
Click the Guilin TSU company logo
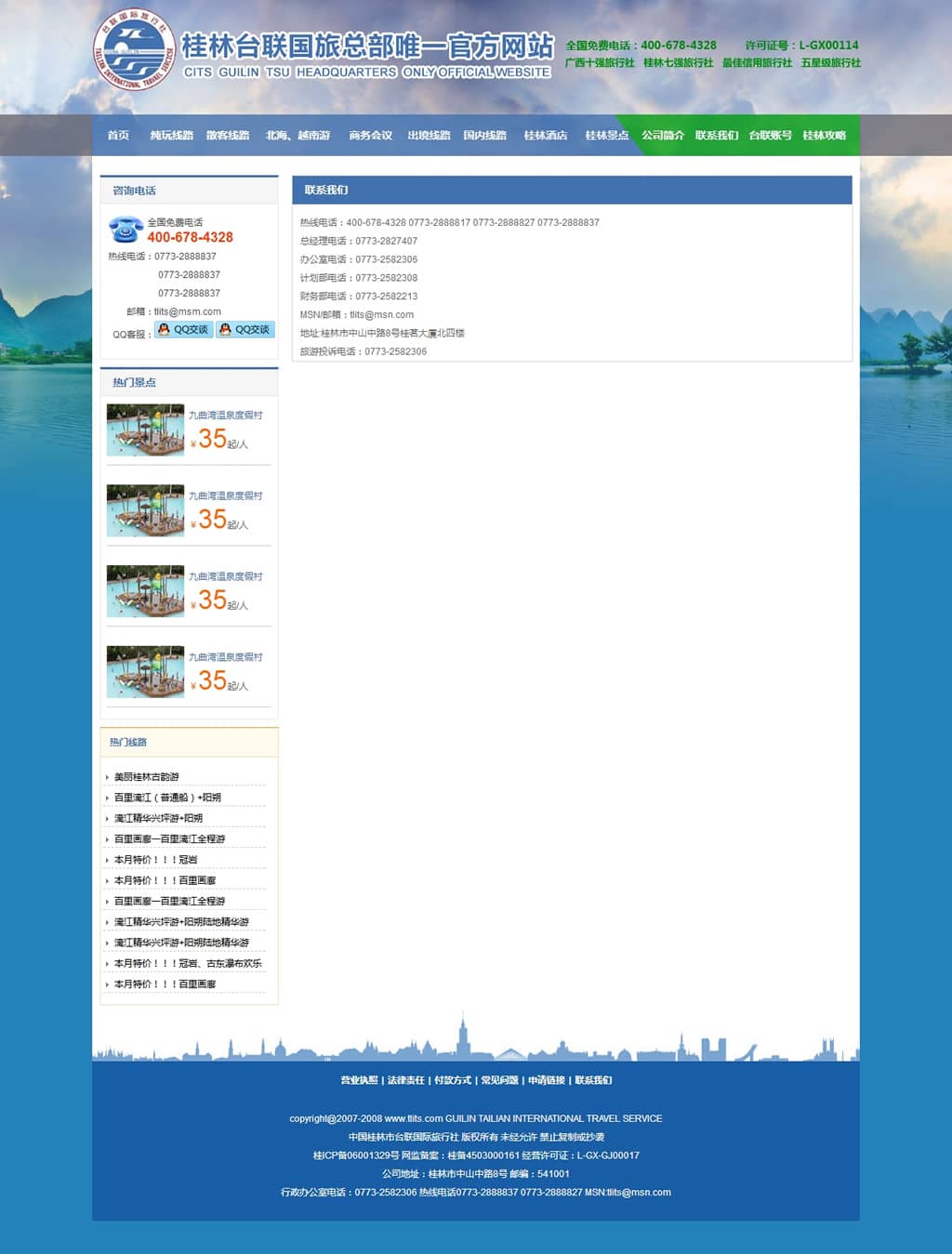pyautogui.click(x=135, y=50)
